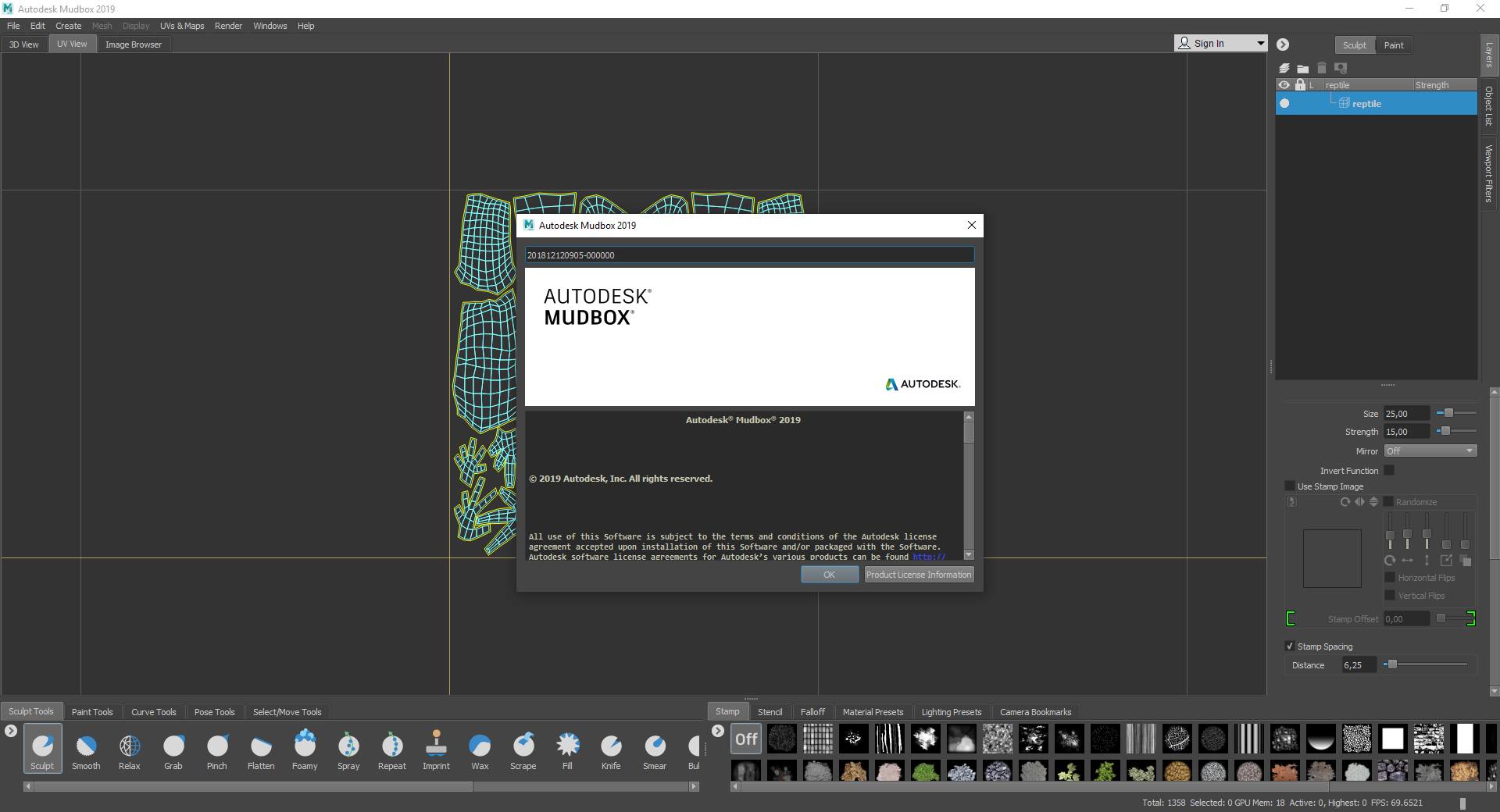Open the Object List side tab
The width and height of the screenshot is (1500, 812).
tap(1489, 105)
